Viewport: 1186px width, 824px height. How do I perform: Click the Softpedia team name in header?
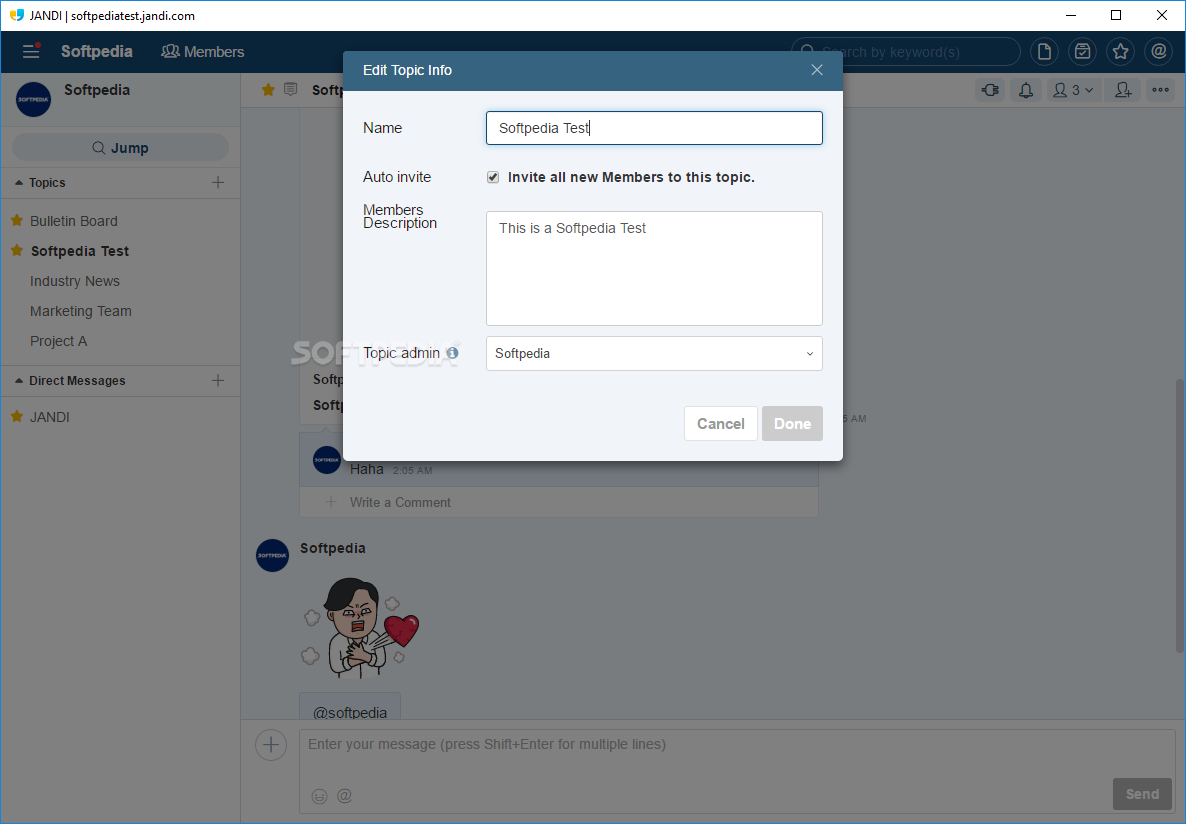pos(97,51)
